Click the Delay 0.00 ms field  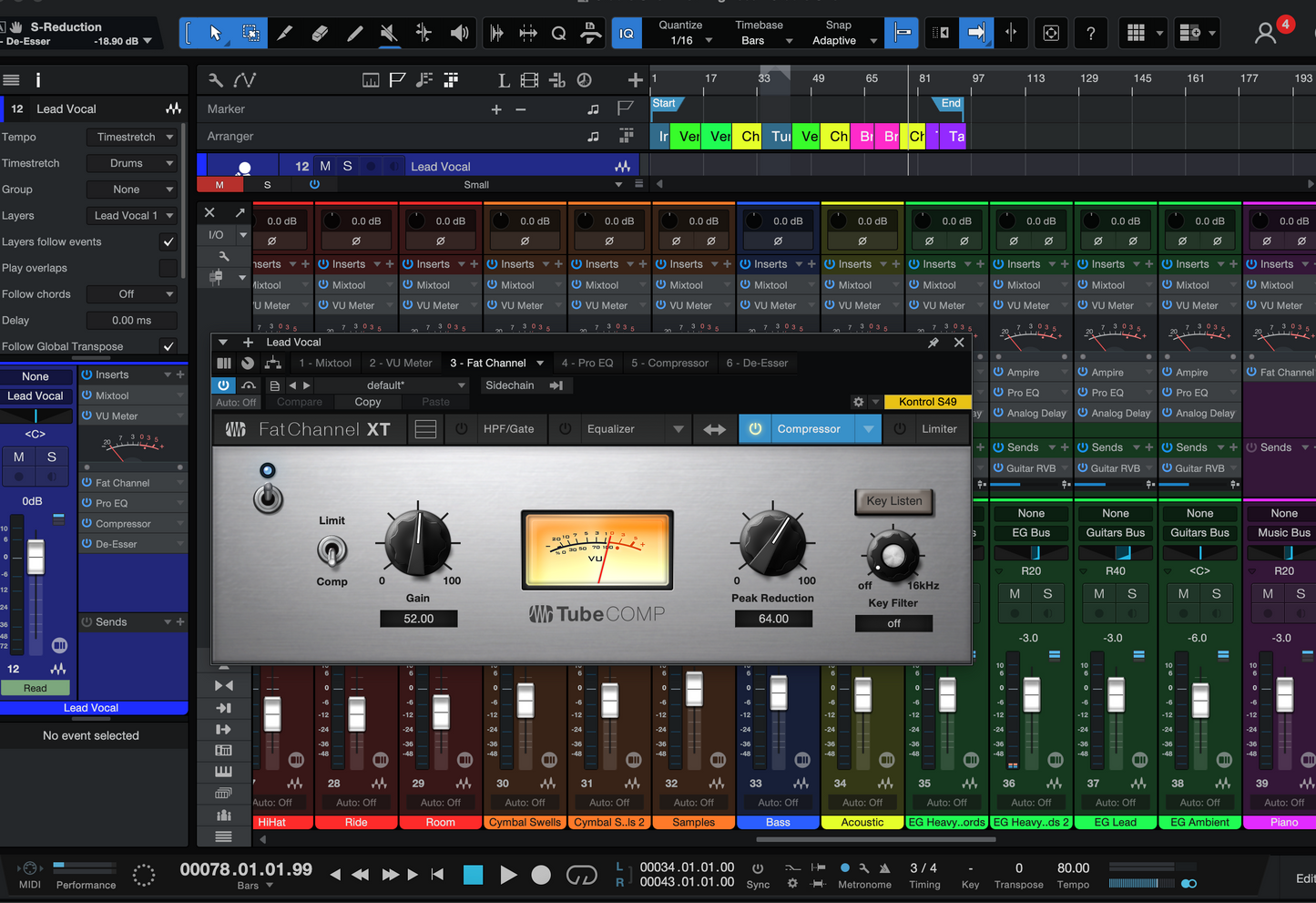(x=132, y=321)
